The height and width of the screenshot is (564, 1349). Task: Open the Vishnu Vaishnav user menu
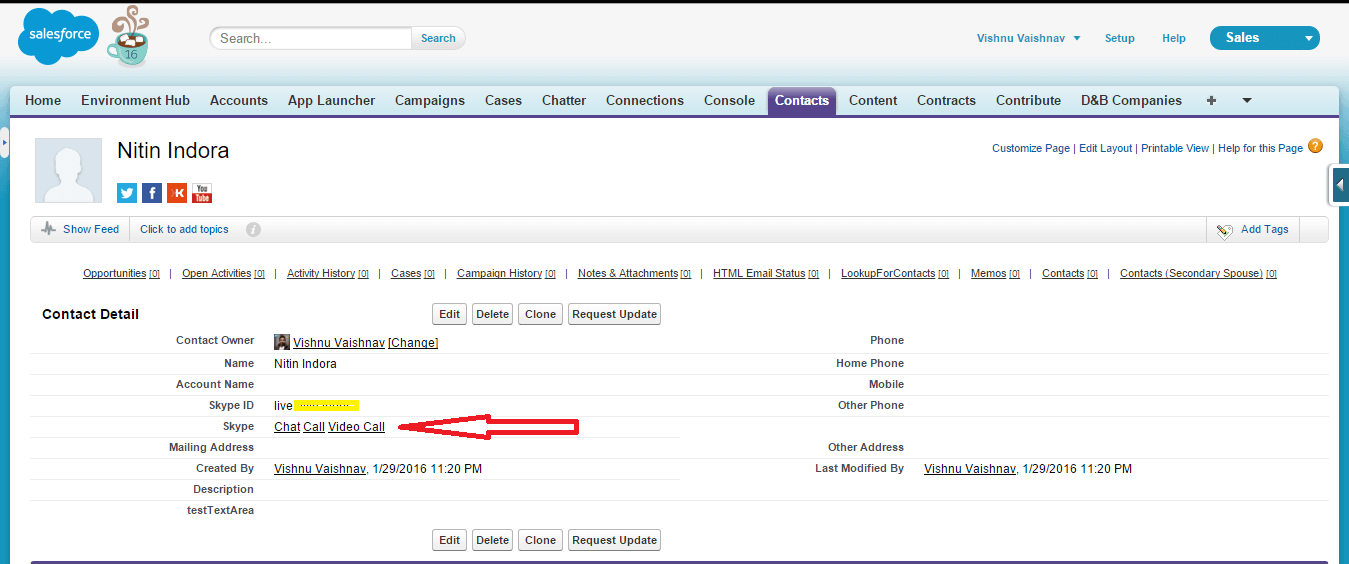(x=1028, y=38)
